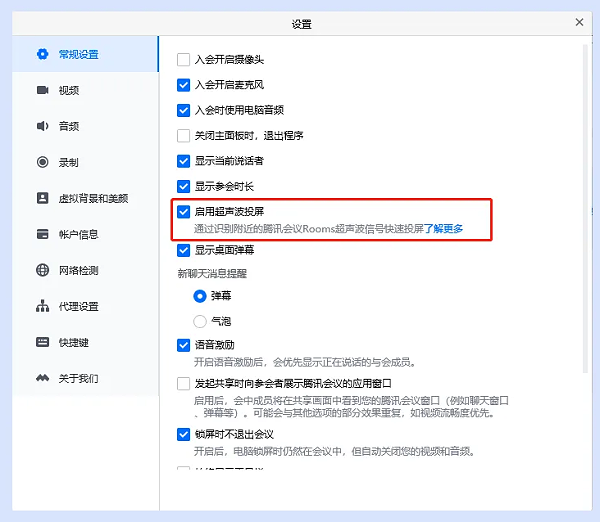
Task: Open the 关于我们 tab
Action: pos(85,378)
